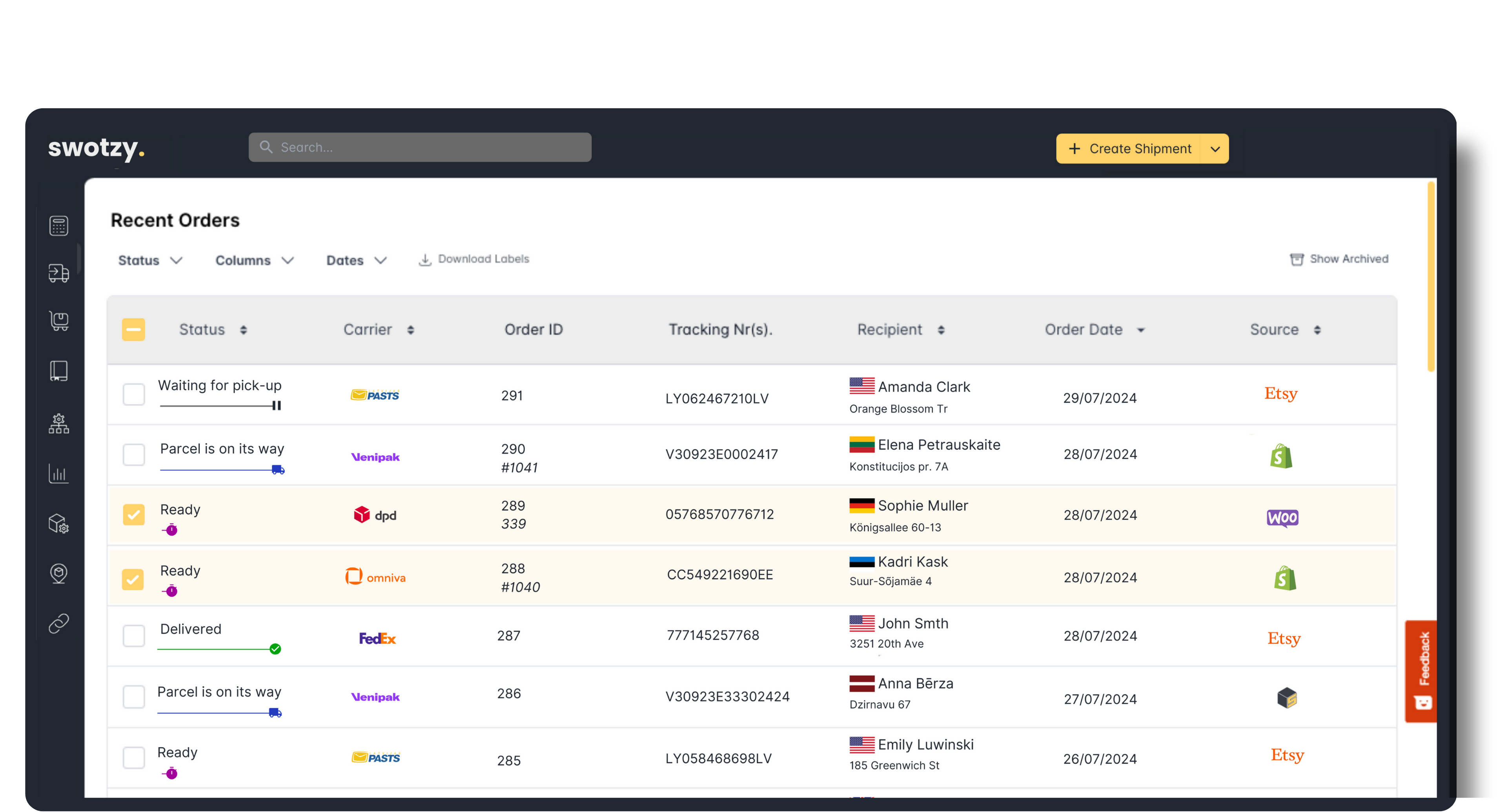The image size is (1497, 812).
Task: Open the location pin tracking sidebar icon
Action: tap(59, 573)
